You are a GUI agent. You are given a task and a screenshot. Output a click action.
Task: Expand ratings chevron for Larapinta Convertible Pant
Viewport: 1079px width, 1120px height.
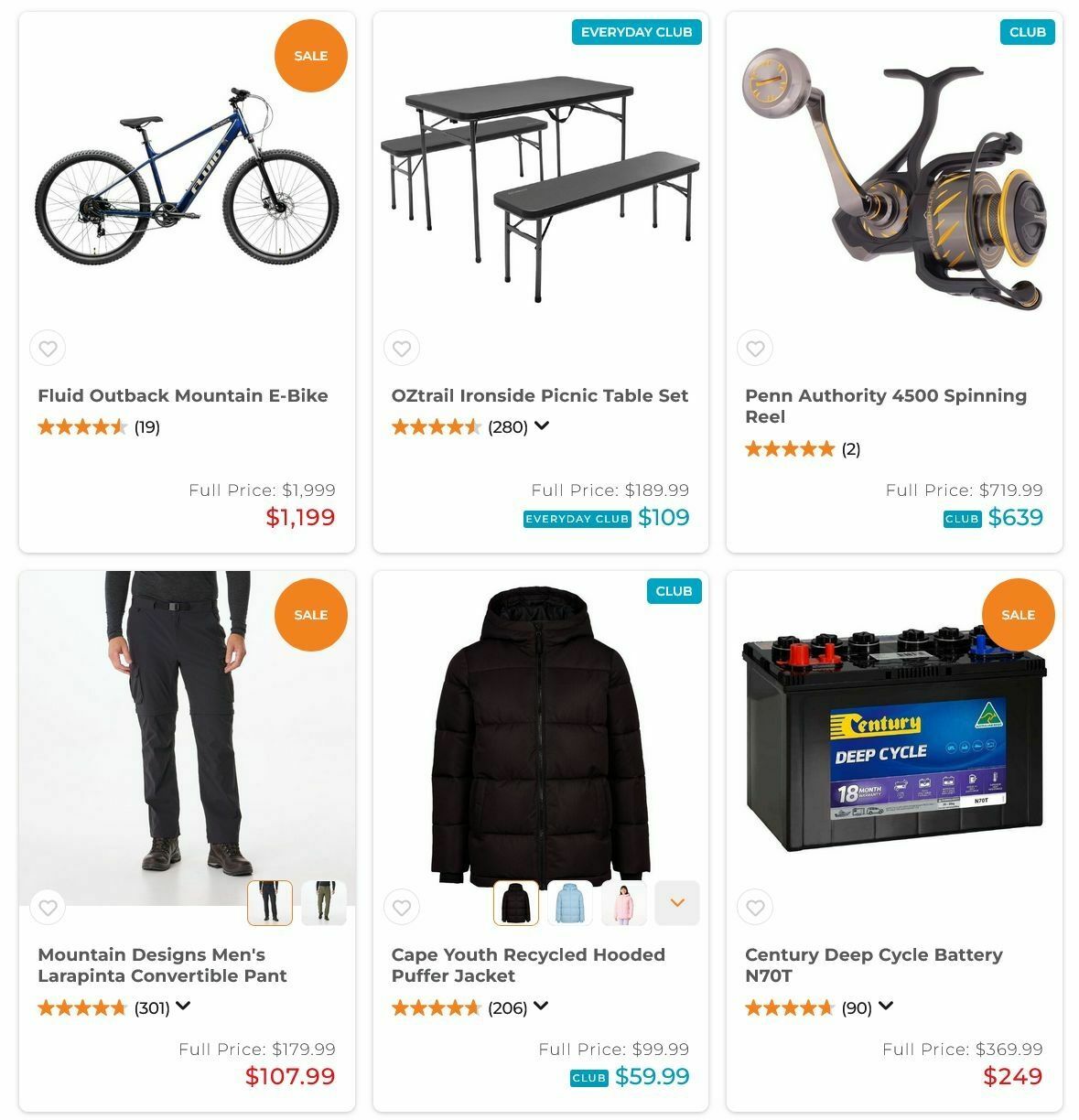coord(183,1006)
